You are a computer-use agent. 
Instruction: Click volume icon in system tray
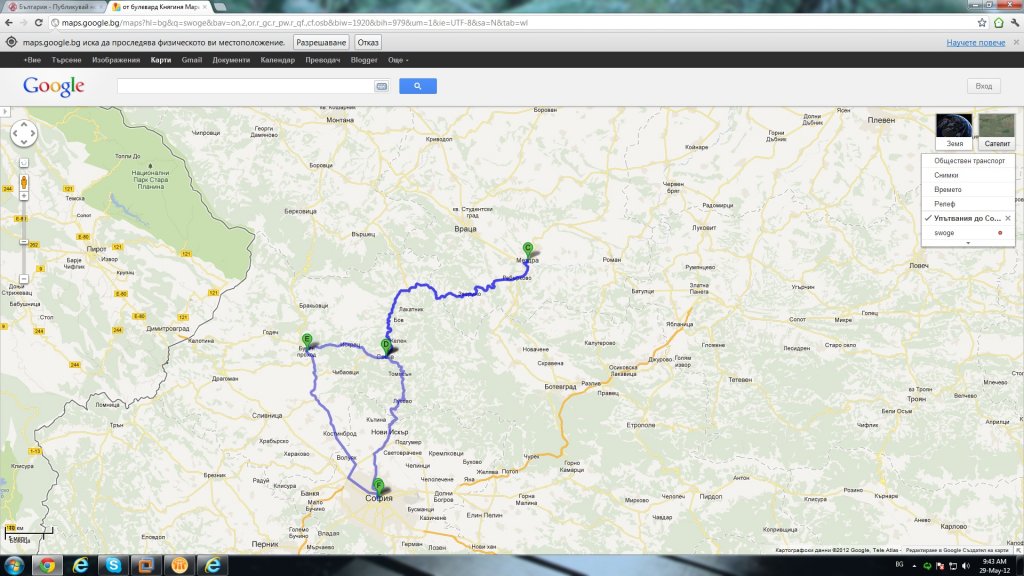click(x=966, y=566)
